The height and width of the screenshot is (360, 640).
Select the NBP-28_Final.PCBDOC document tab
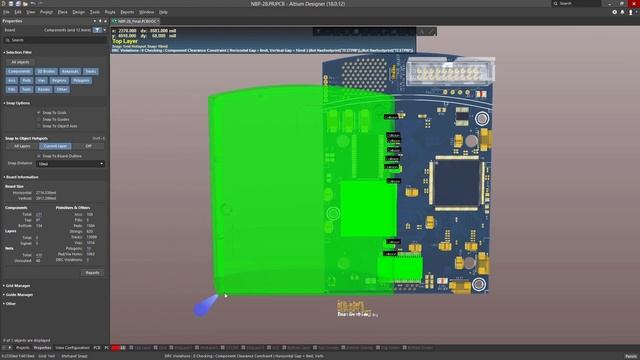[x=136, y=21]
